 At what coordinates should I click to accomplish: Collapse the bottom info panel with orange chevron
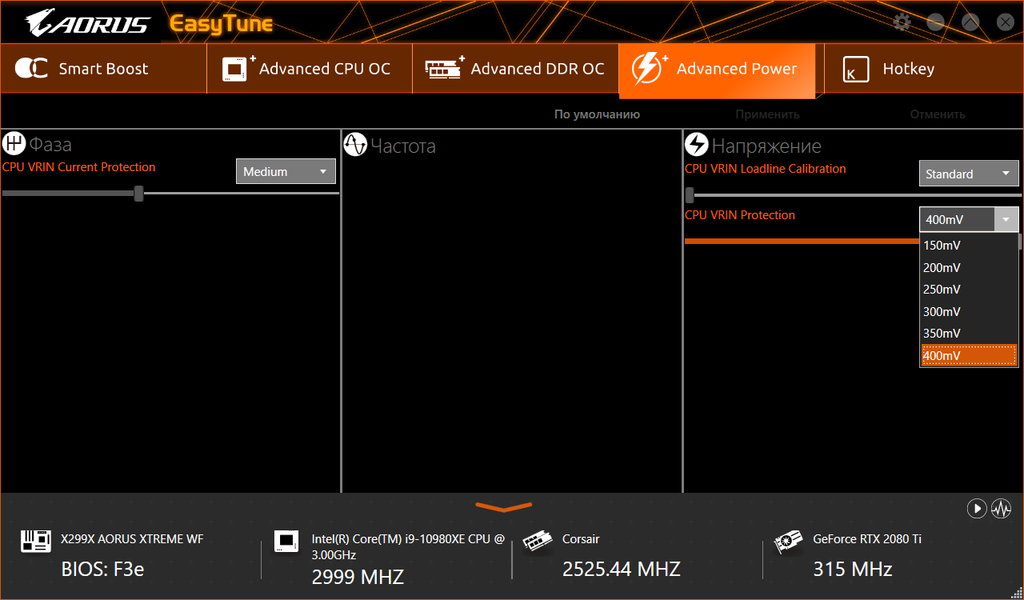(x=504, y=507)
